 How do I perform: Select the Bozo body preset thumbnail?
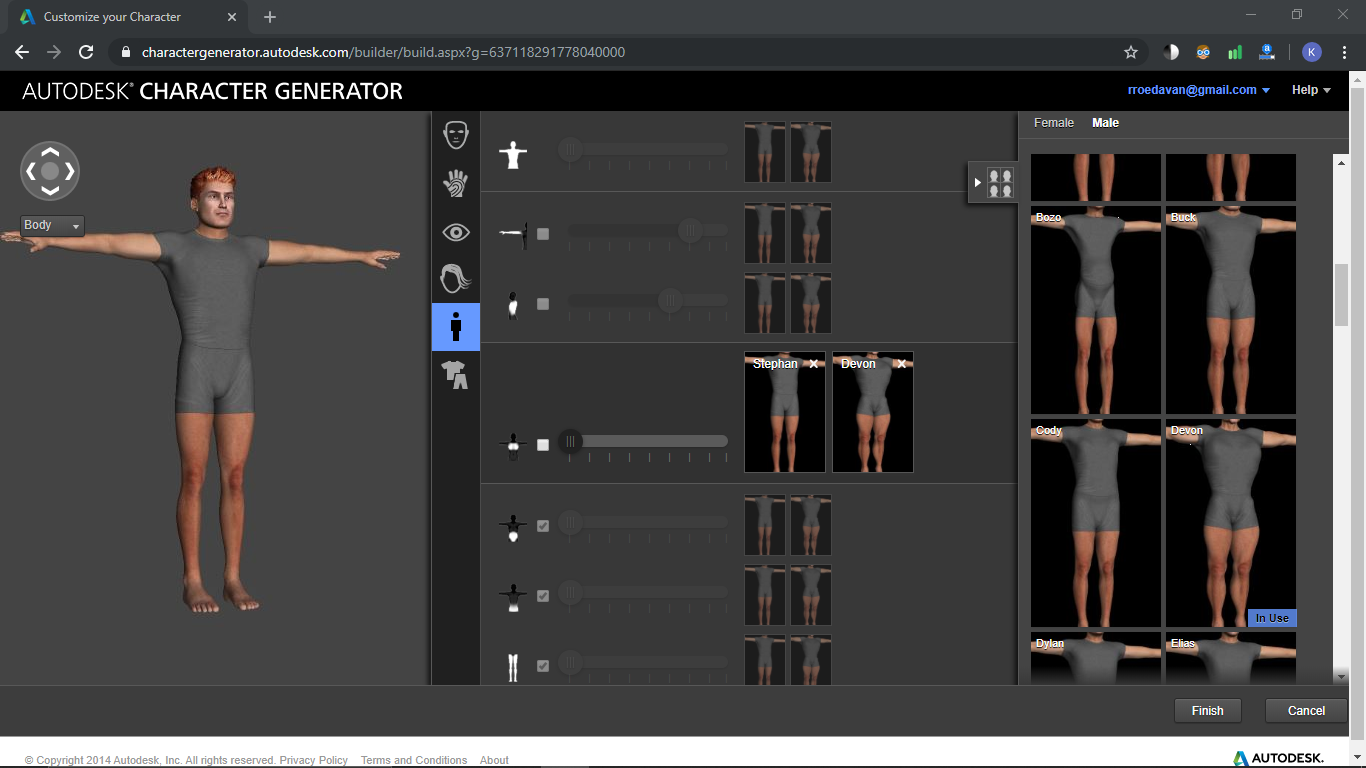click(1096, 310)
